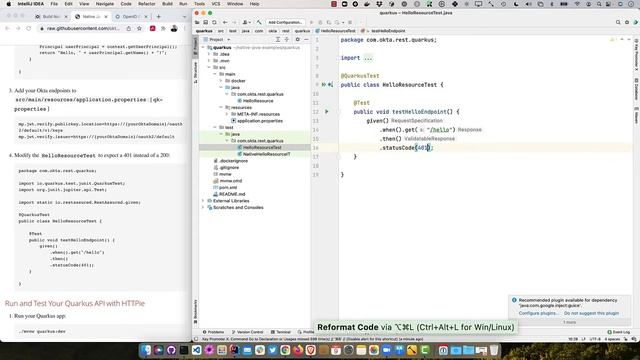Expand the .idea folder in project tree

[209, 54]
